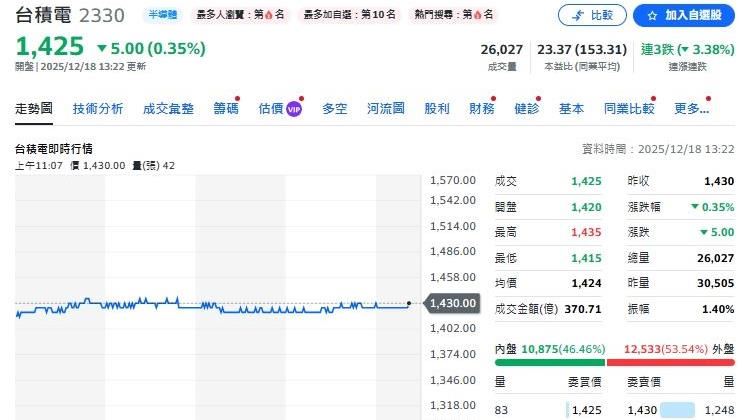Open the 成交彙整 tab
Screen dimensions: 746x420
168,108
